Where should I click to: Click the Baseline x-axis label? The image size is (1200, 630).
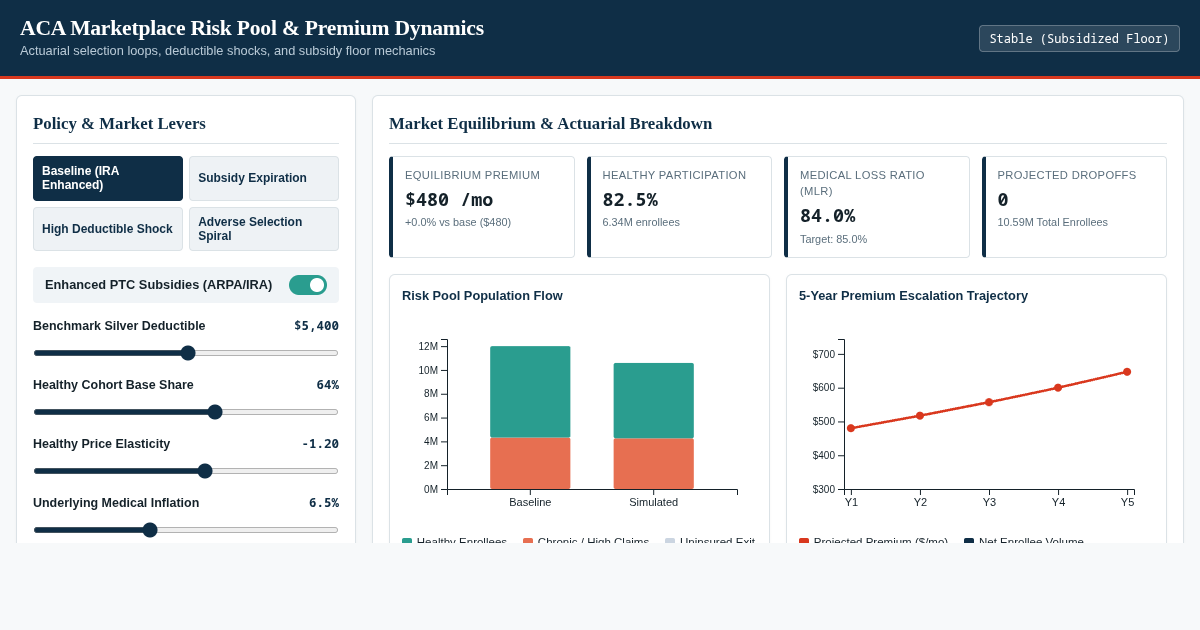(x=530, y=502)
